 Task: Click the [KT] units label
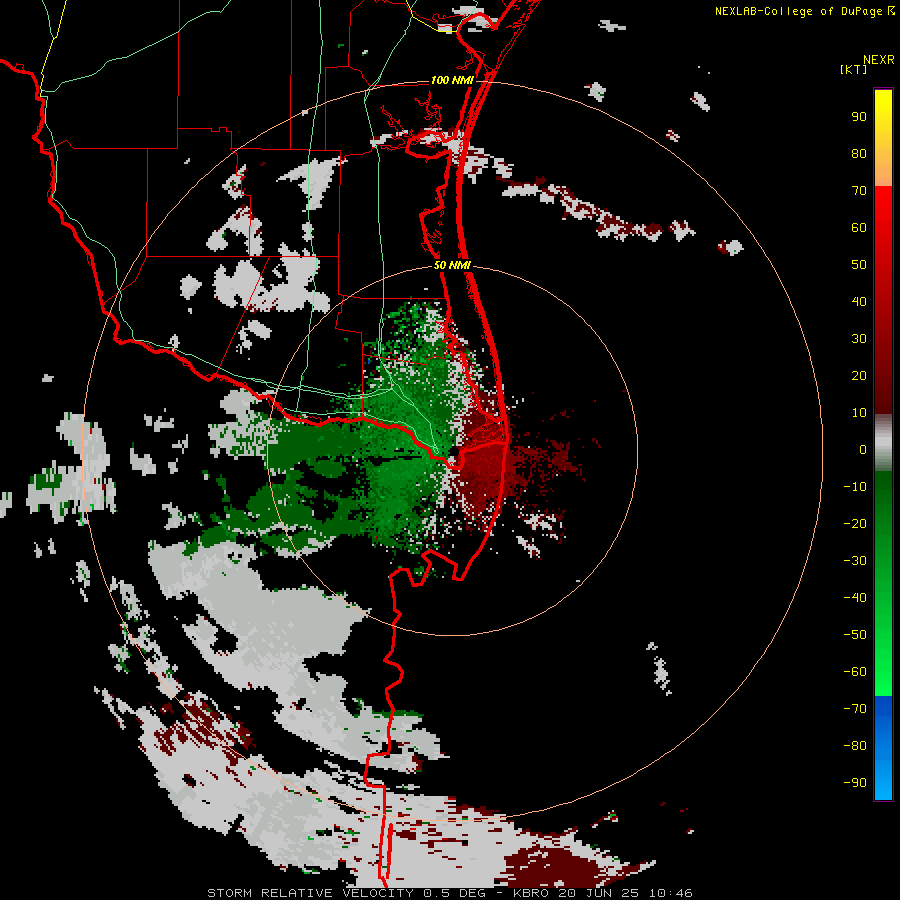854,69
